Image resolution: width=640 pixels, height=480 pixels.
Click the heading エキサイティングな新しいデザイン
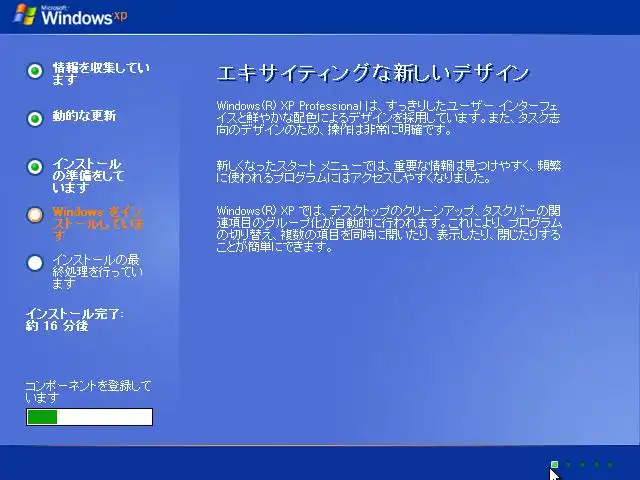373,73
